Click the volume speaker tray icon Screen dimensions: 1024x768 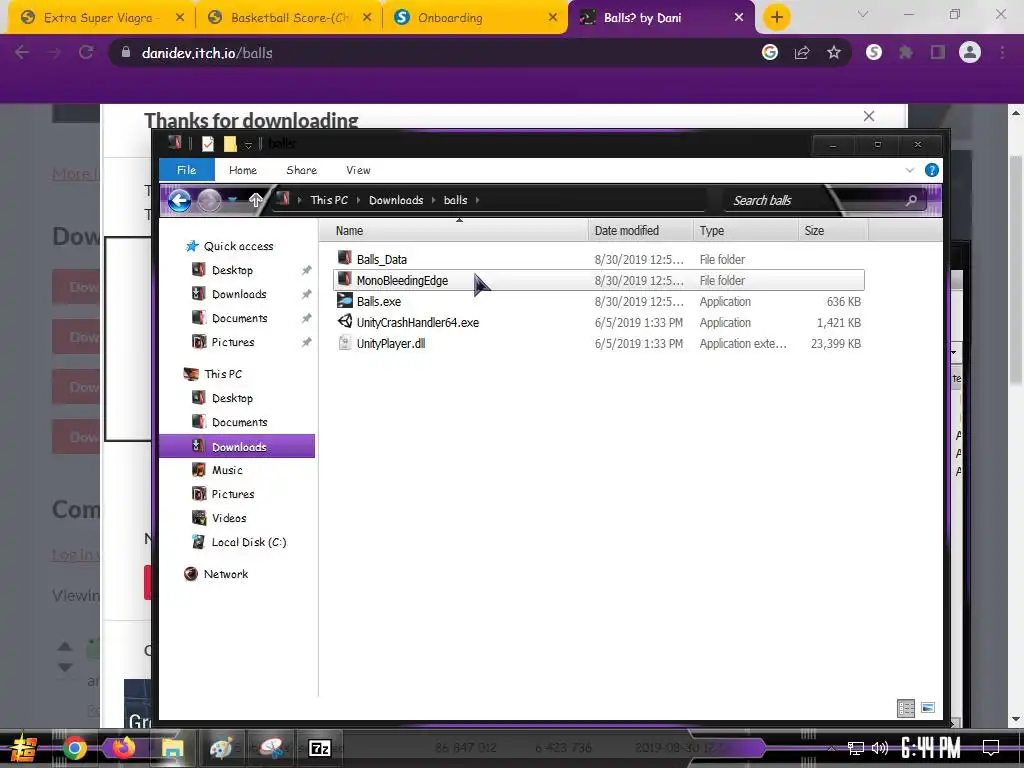pyautogui.click(x=880, y=748)
